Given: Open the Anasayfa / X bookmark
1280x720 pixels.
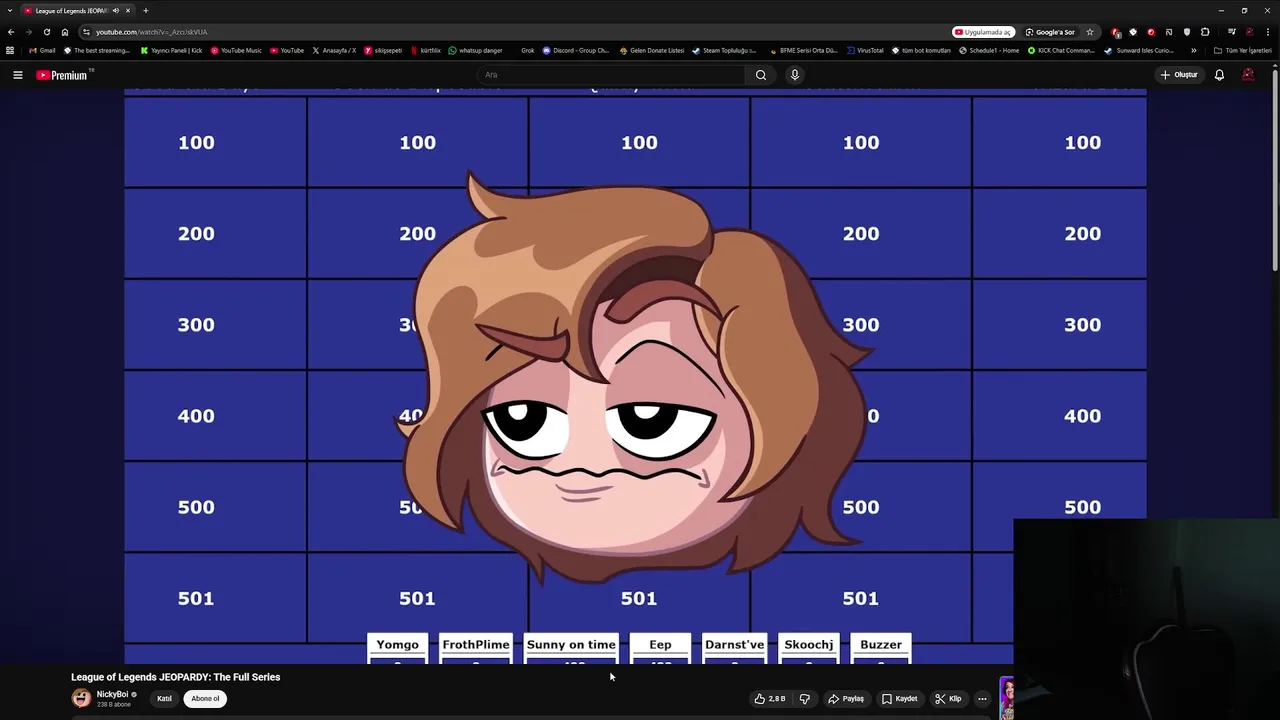Looking at the screenshot, I should tap(334, 50).
